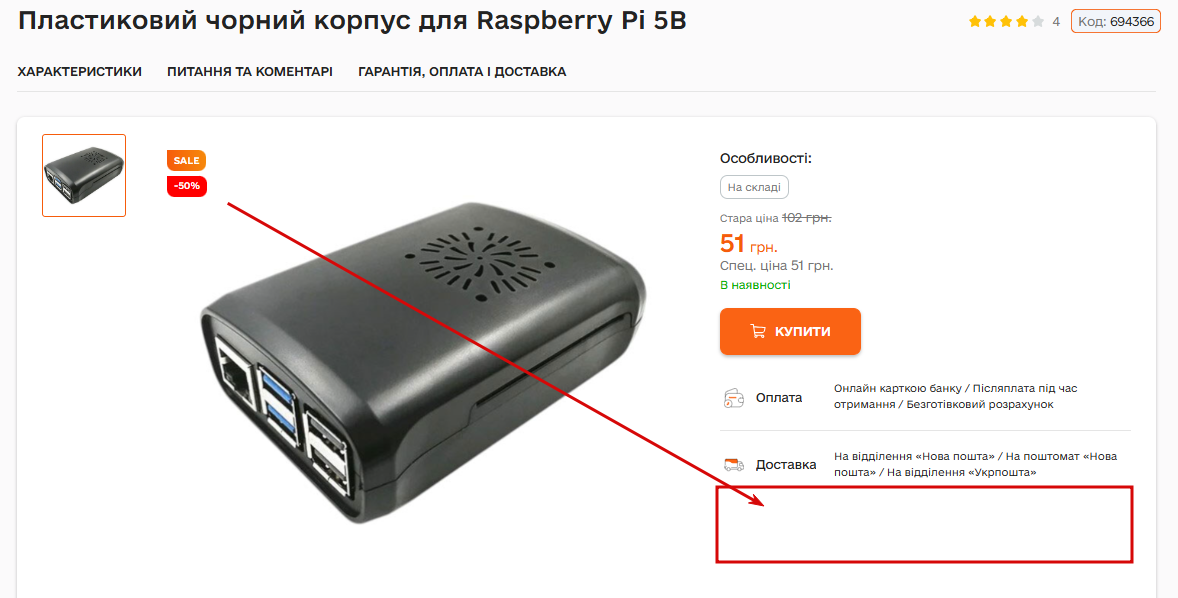
Task: Click the shopping cart icon in Купити button
Action: tap(758, 331)
